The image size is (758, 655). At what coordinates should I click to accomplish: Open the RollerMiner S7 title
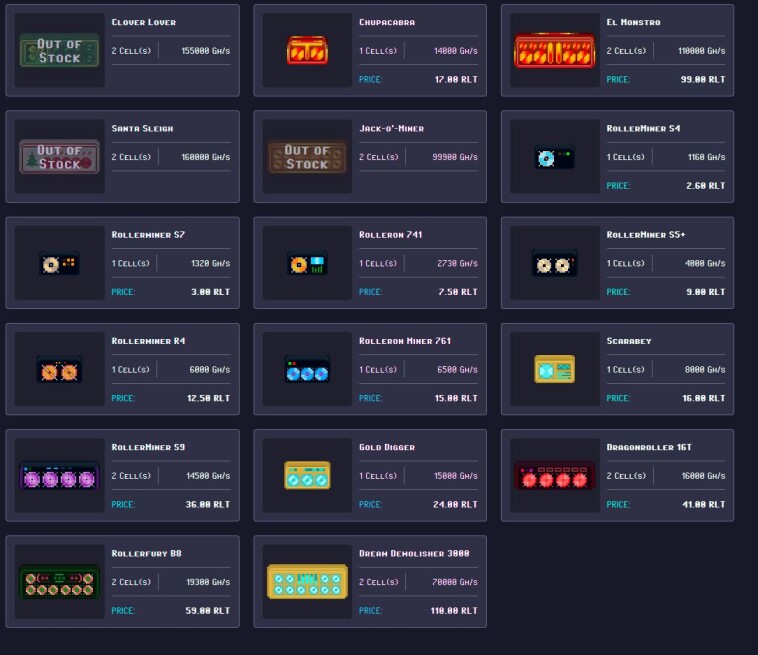click(x=148, y=235)
